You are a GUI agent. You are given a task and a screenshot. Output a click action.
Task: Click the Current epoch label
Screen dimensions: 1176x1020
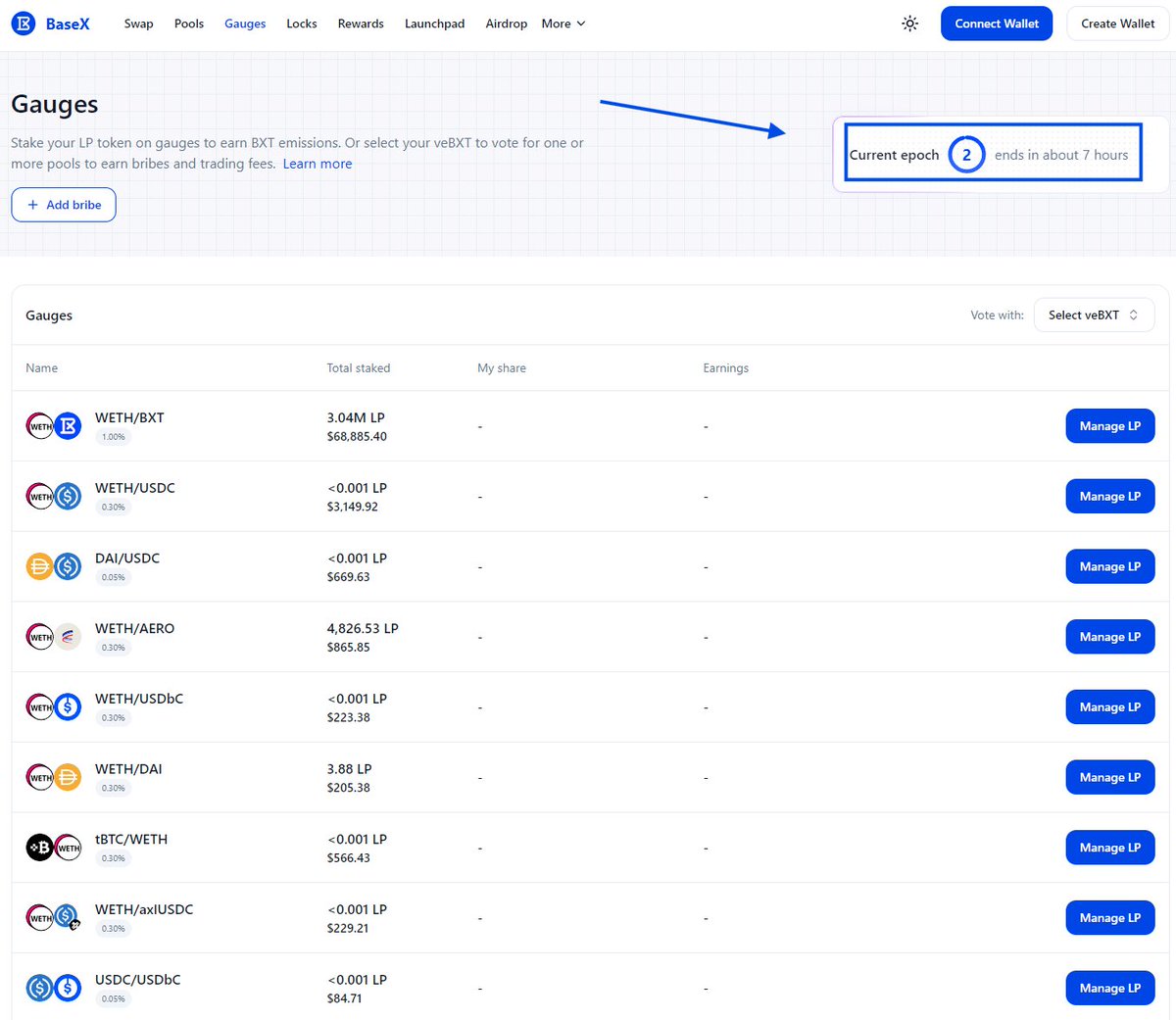point(894,155)
